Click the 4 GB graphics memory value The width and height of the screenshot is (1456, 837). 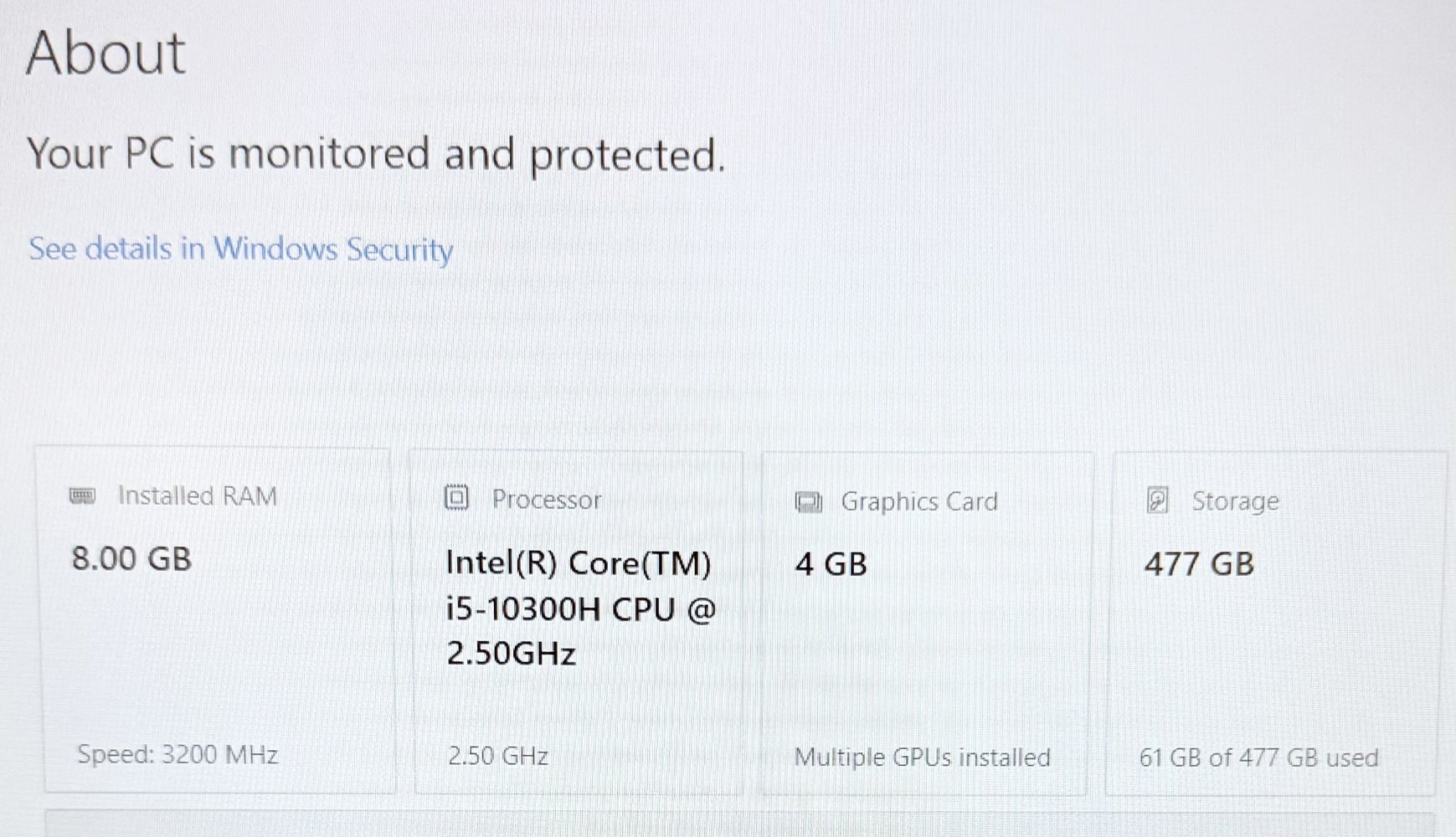click(831, 564)
